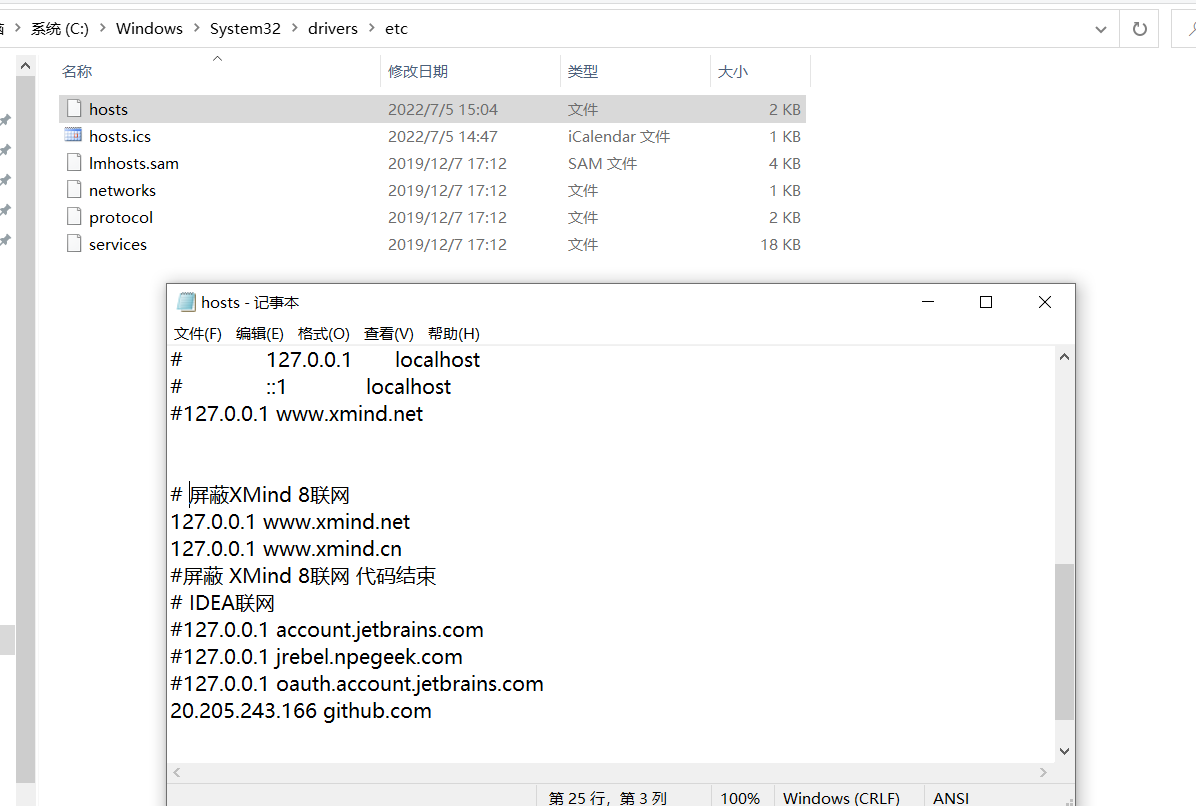Image resolution: width=1196 pixels, height=806 pixels.
Task: Refresh the etc folder in Explorer
Action: tap(1140, 29)
